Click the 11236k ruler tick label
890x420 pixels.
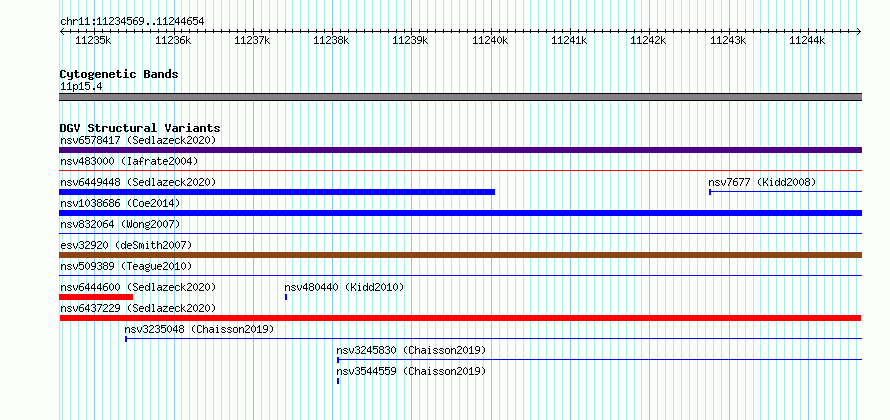173,41
